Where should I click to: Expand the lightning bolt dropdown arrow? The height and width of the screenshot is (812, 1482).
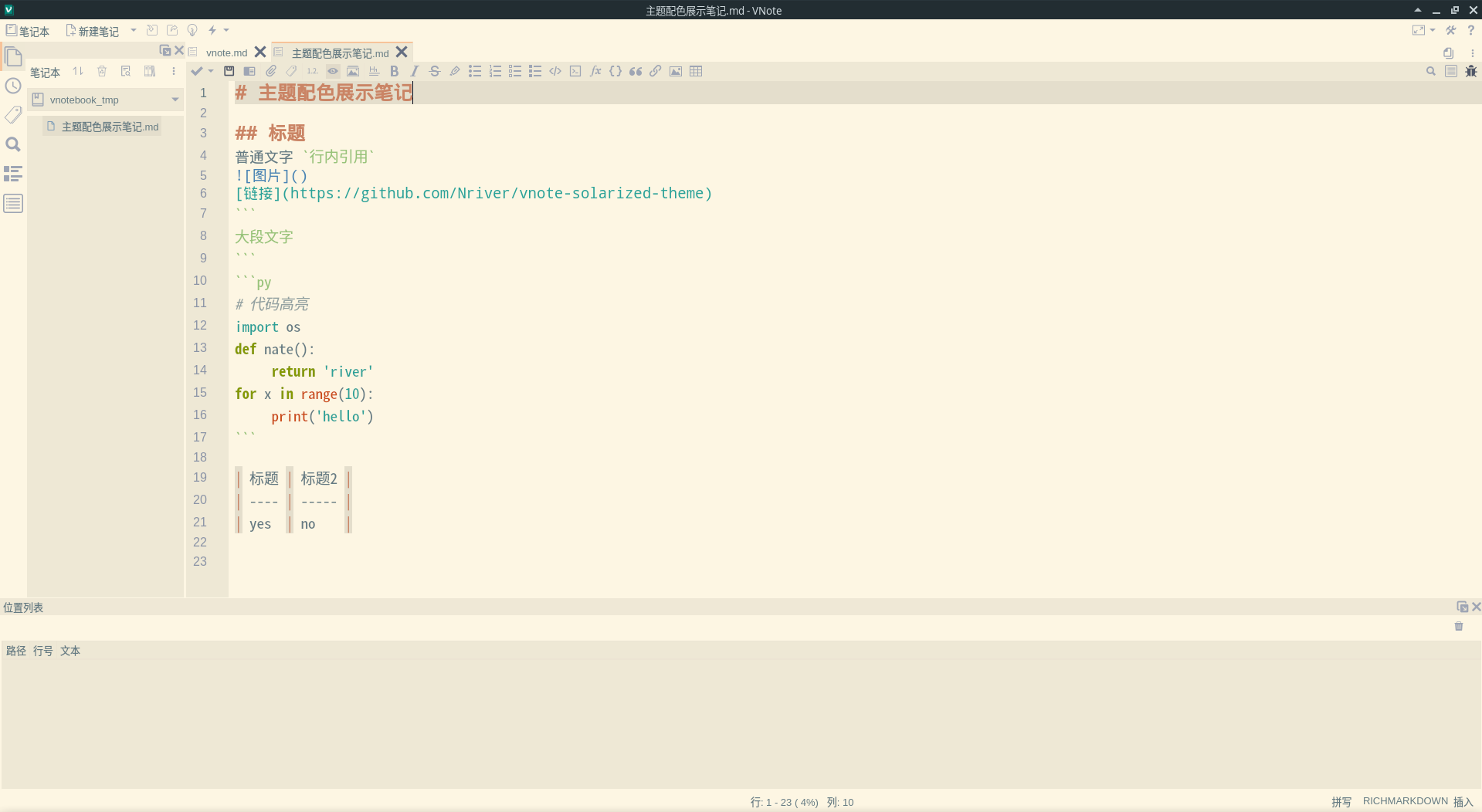(x=226, y=30)
